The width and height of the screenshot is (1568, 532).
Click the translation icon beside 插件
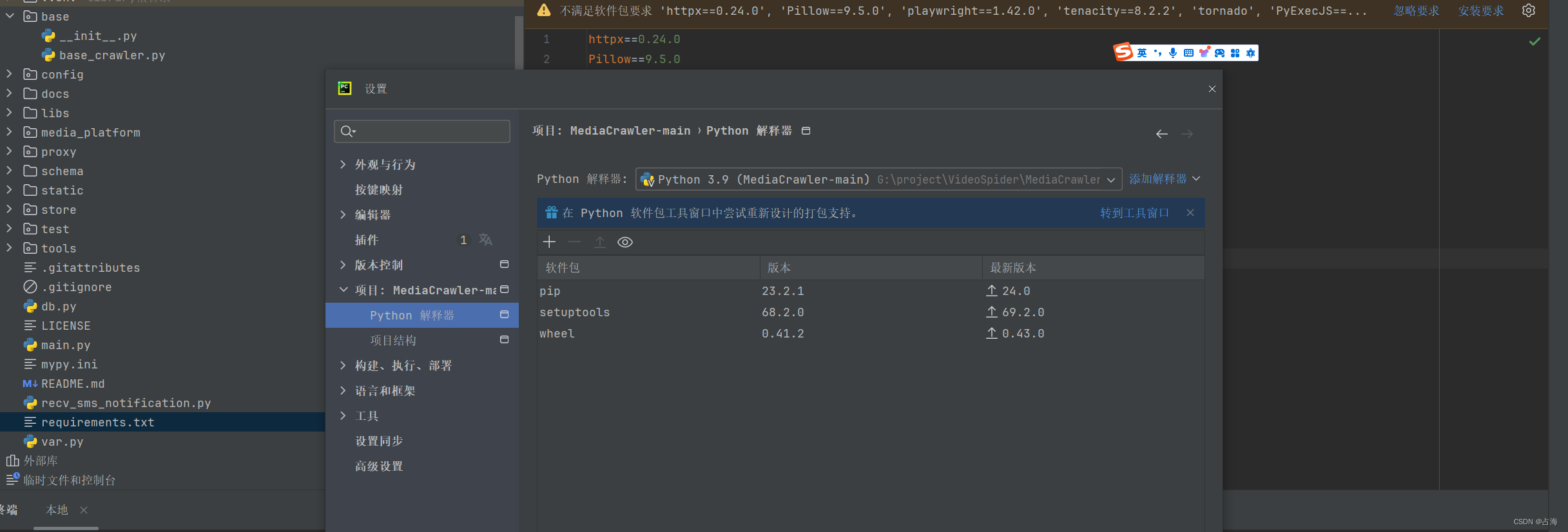[485, 240]
